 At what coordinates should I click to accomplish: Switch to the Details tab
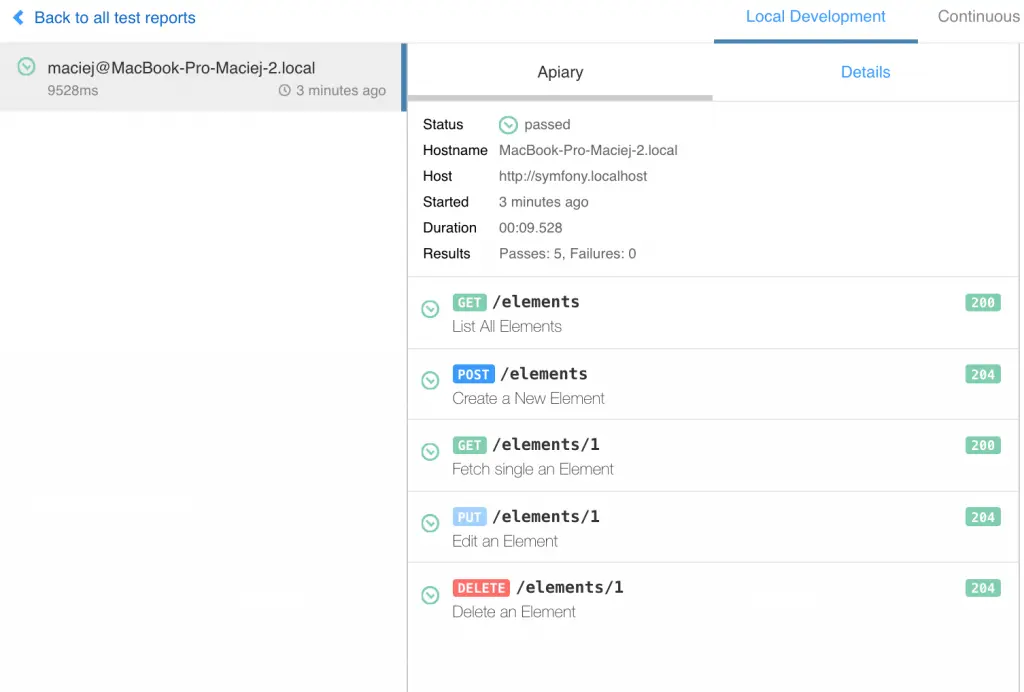click(865, 72)
